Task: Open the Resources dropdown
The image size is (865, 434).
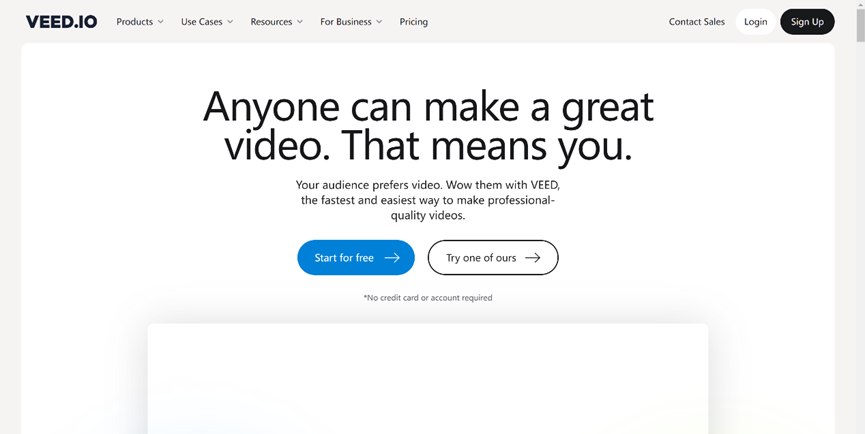Action: [276, 22]
